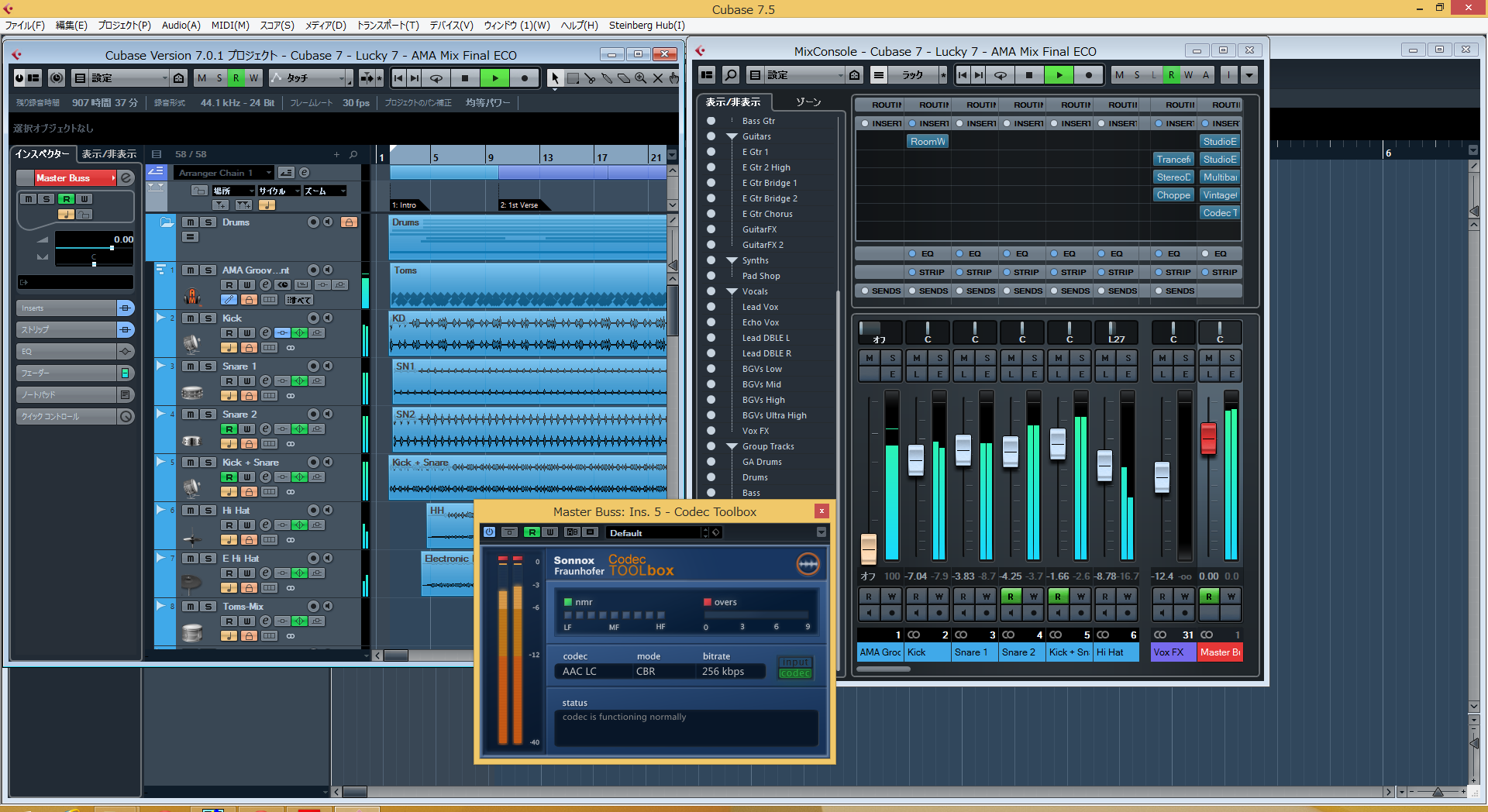
Task: Select the Object Selection arrow tool
Action: (x=555, y=78)
